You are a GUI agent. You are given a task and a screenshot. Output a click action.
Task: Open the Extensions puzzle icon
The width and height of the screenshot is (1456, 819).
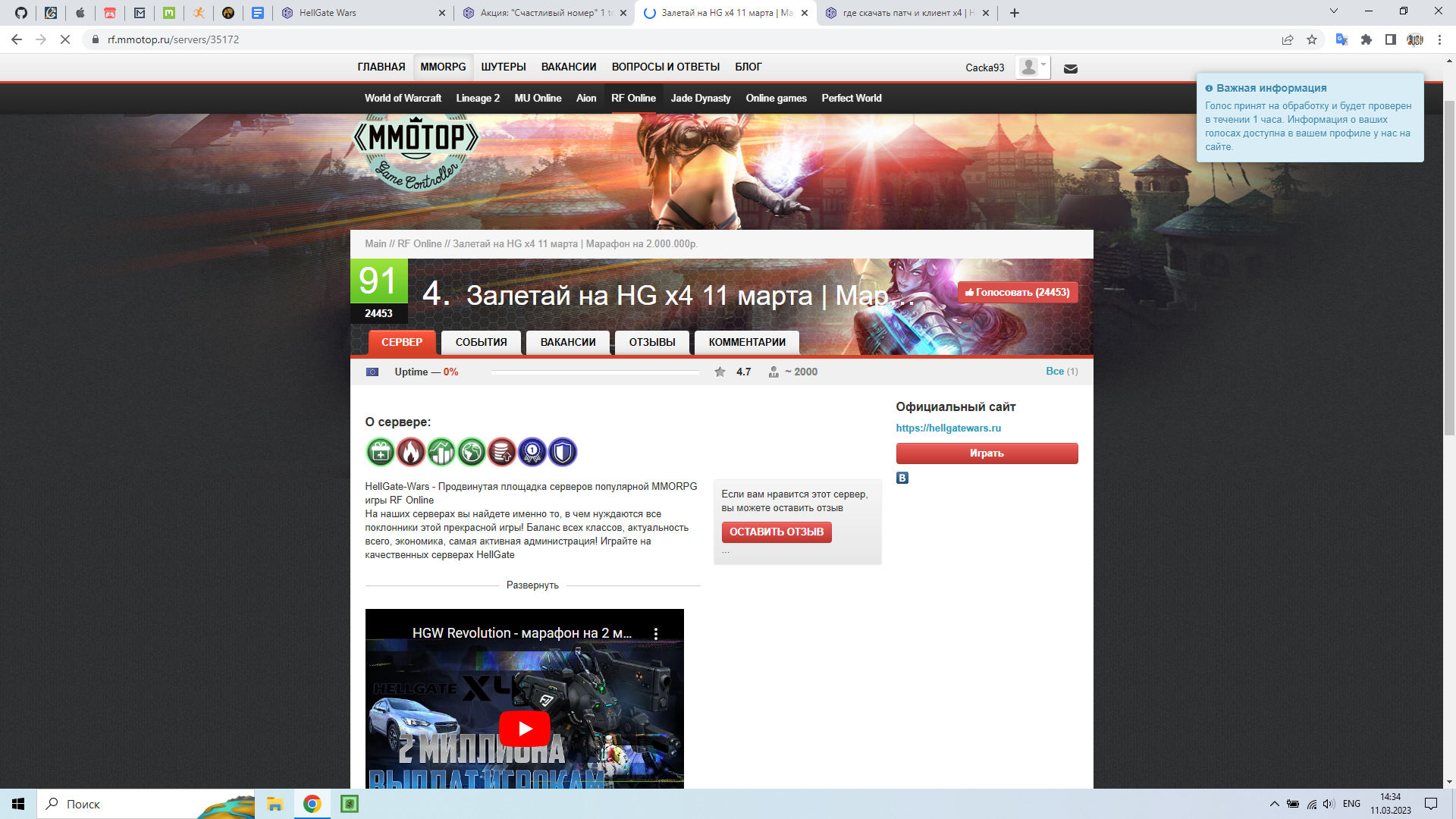tap(1367, 39)
